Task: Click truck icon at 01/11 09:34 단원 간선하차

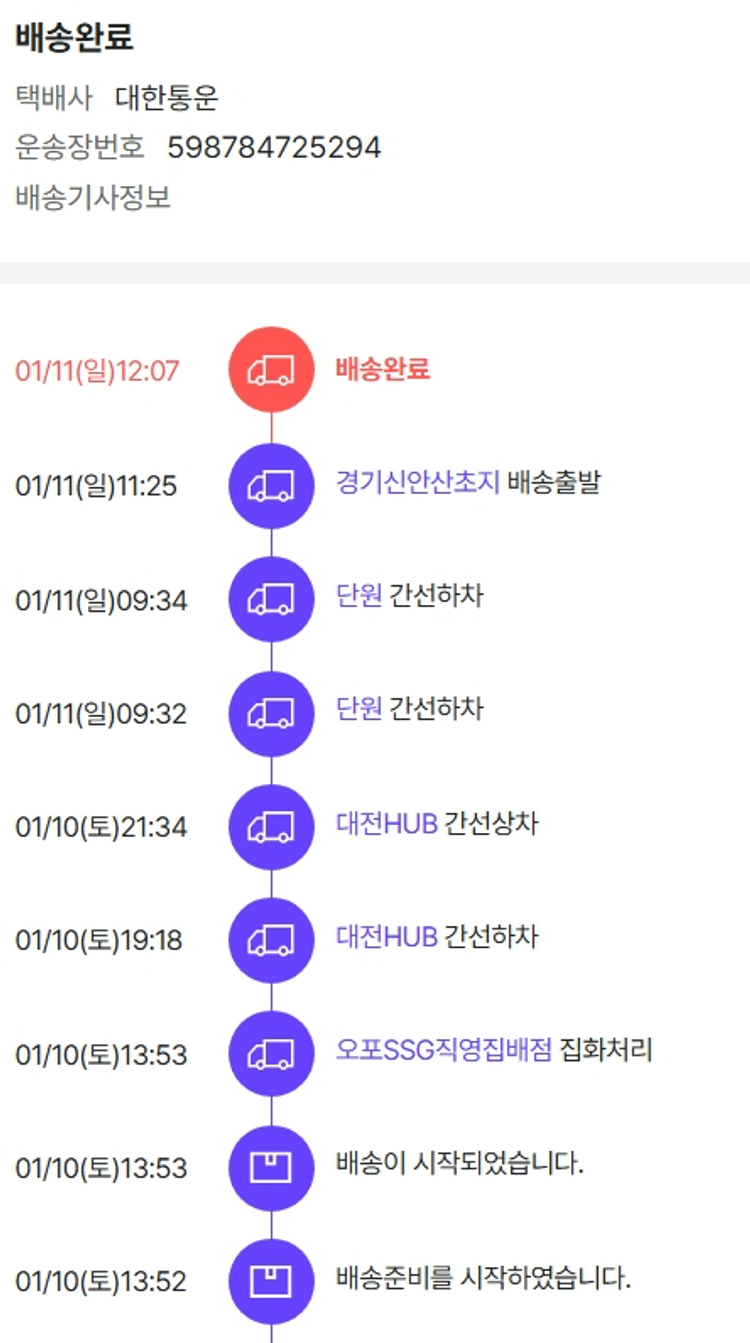Action: pyautogui.click(x=271, y=599)
